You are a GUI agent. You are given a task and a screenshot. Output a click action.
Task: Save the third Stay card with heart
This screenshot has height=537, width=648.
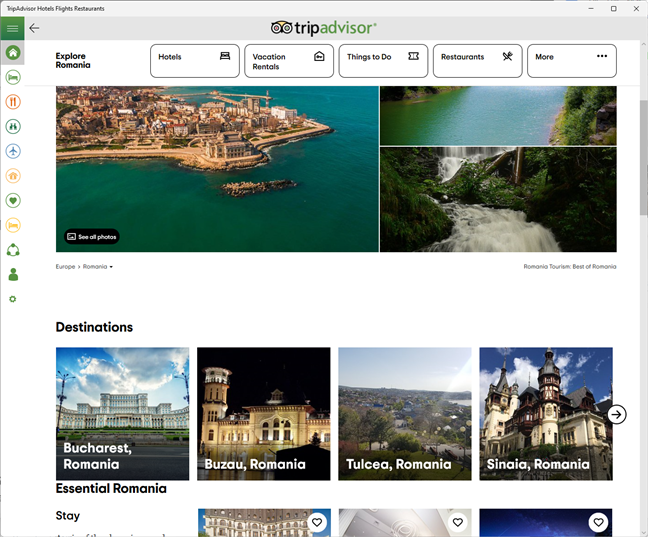point(598,522)
